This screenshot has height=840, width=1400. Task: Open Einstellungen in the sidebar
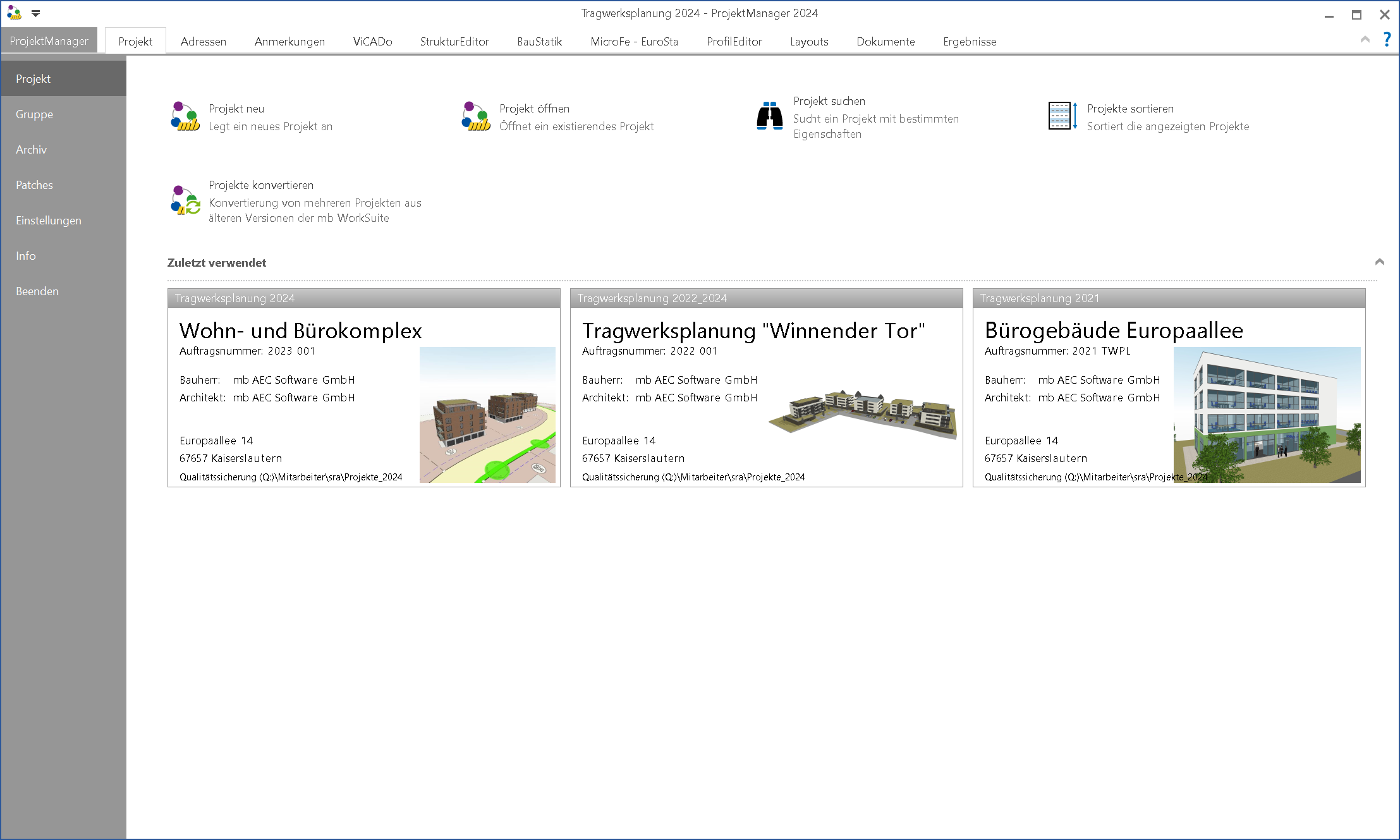pos(49,221)
